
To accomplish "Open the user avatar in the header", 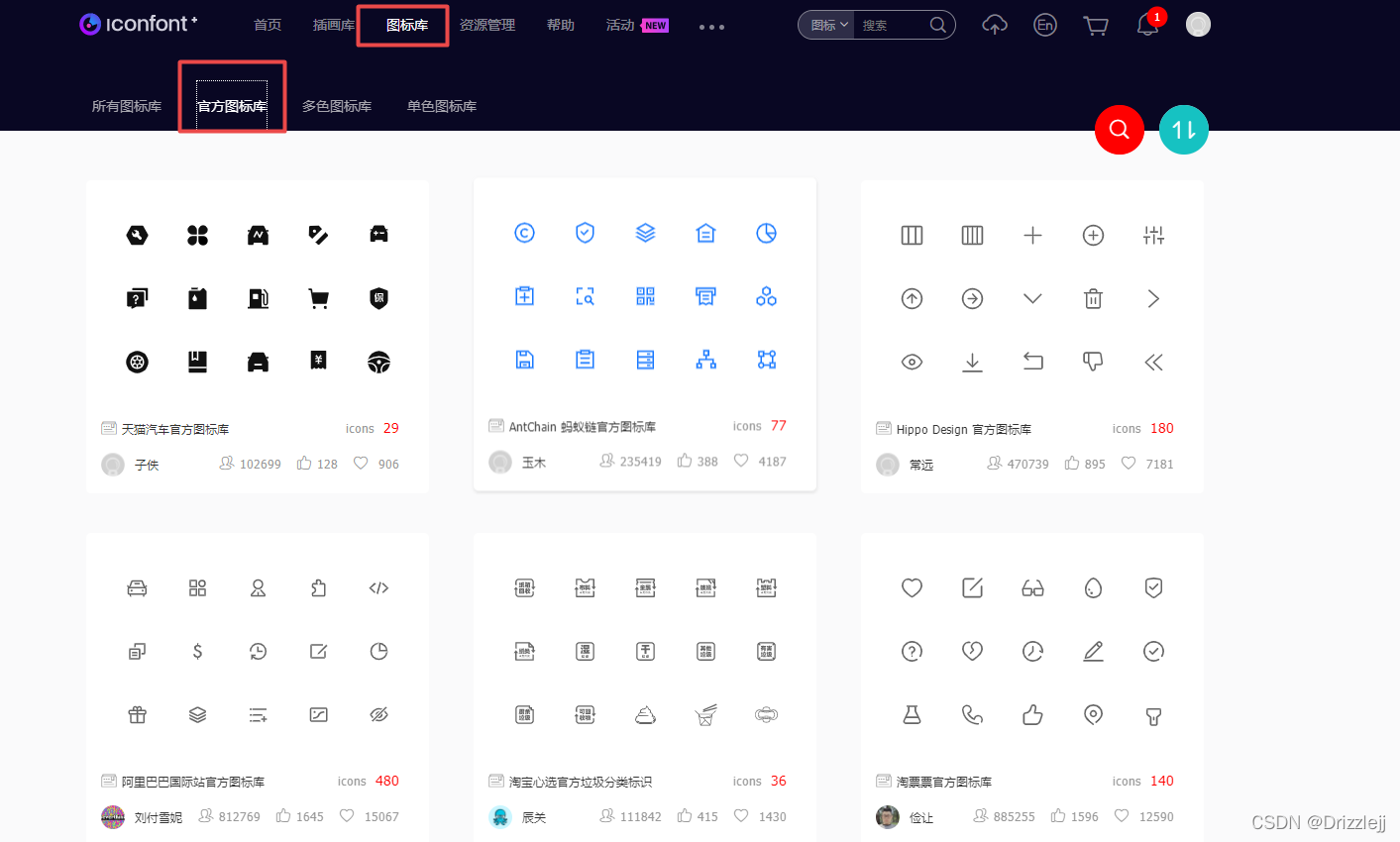I will (1198, 25).
